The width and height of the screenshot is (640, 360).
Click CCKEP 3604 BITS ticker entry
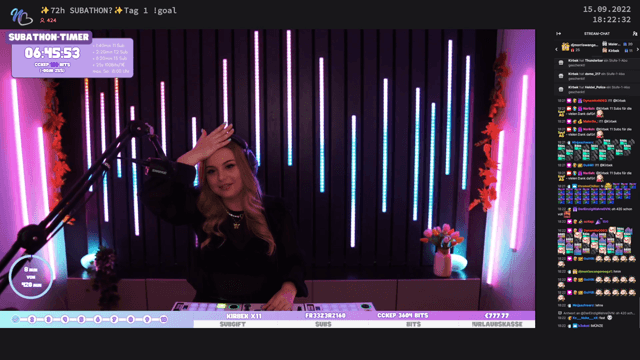pos(402,316)
